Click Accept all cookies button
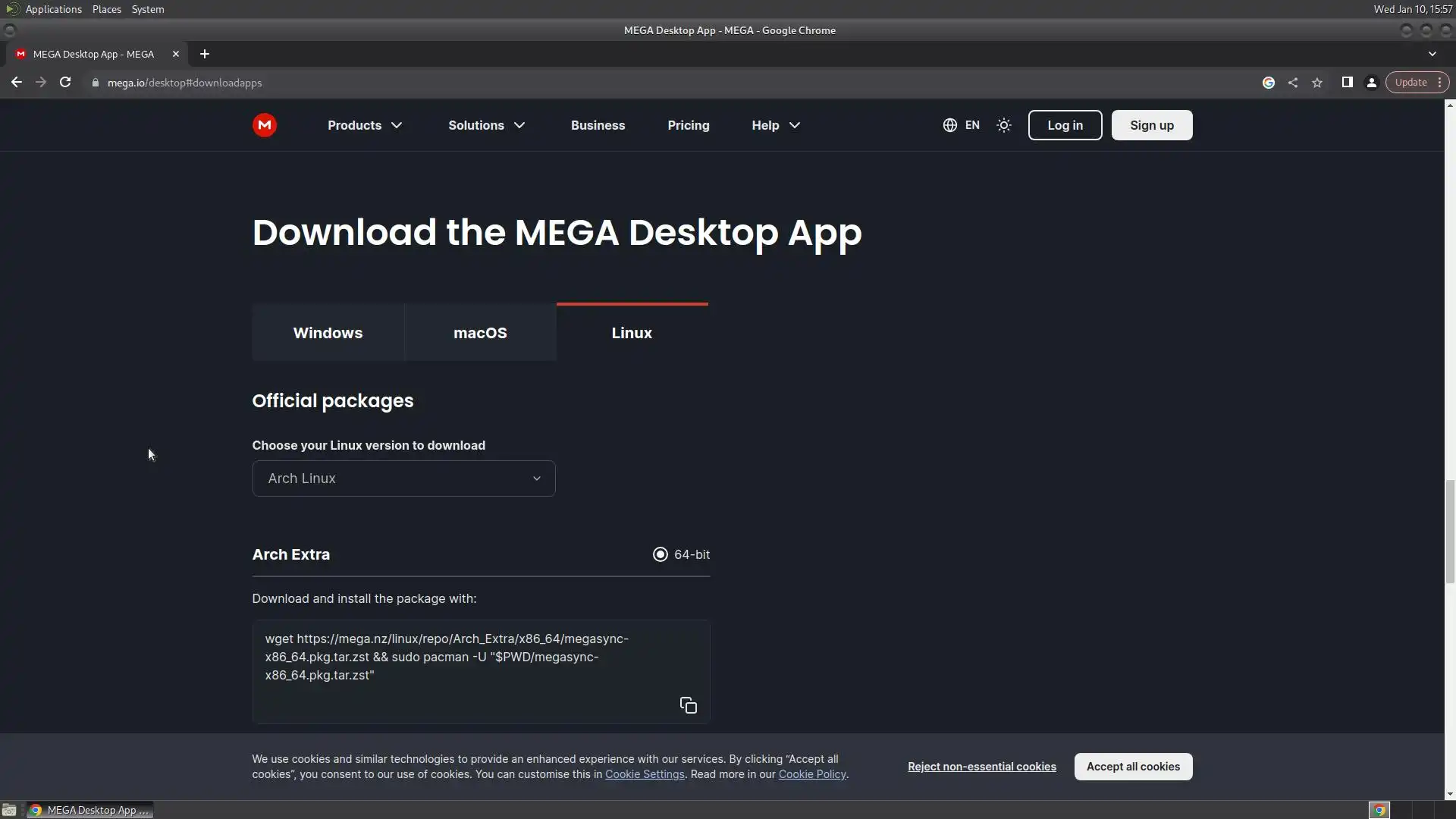 [1133, 767]
